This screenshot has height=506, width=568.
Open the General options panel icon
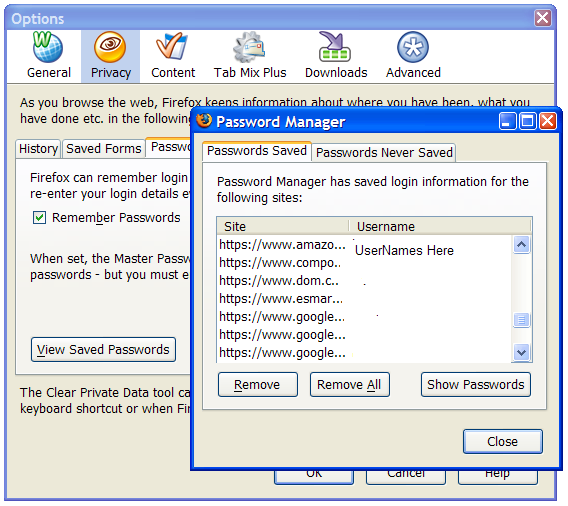click(47, 47)
